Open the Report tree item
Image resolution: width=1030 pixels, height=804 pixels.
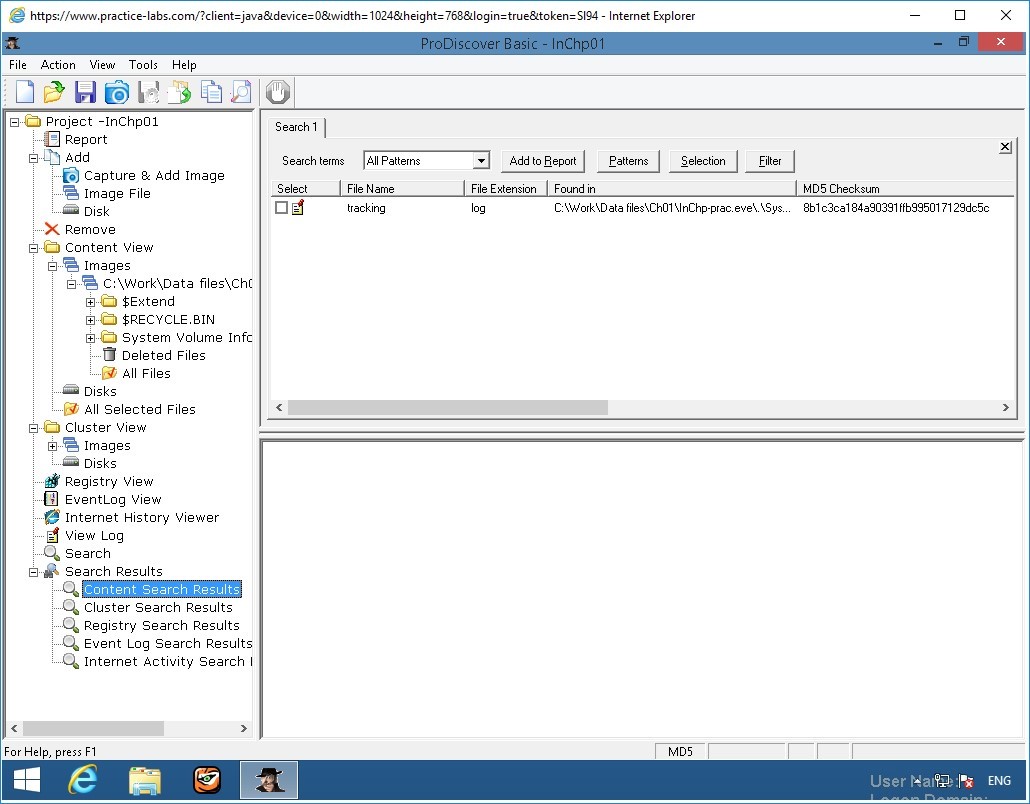85,139
